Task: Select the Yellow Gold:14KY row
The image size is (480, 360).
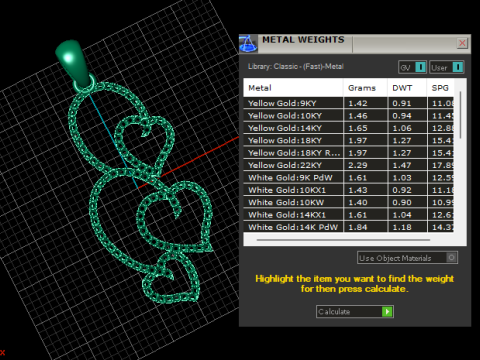Action: pos(349,128)
